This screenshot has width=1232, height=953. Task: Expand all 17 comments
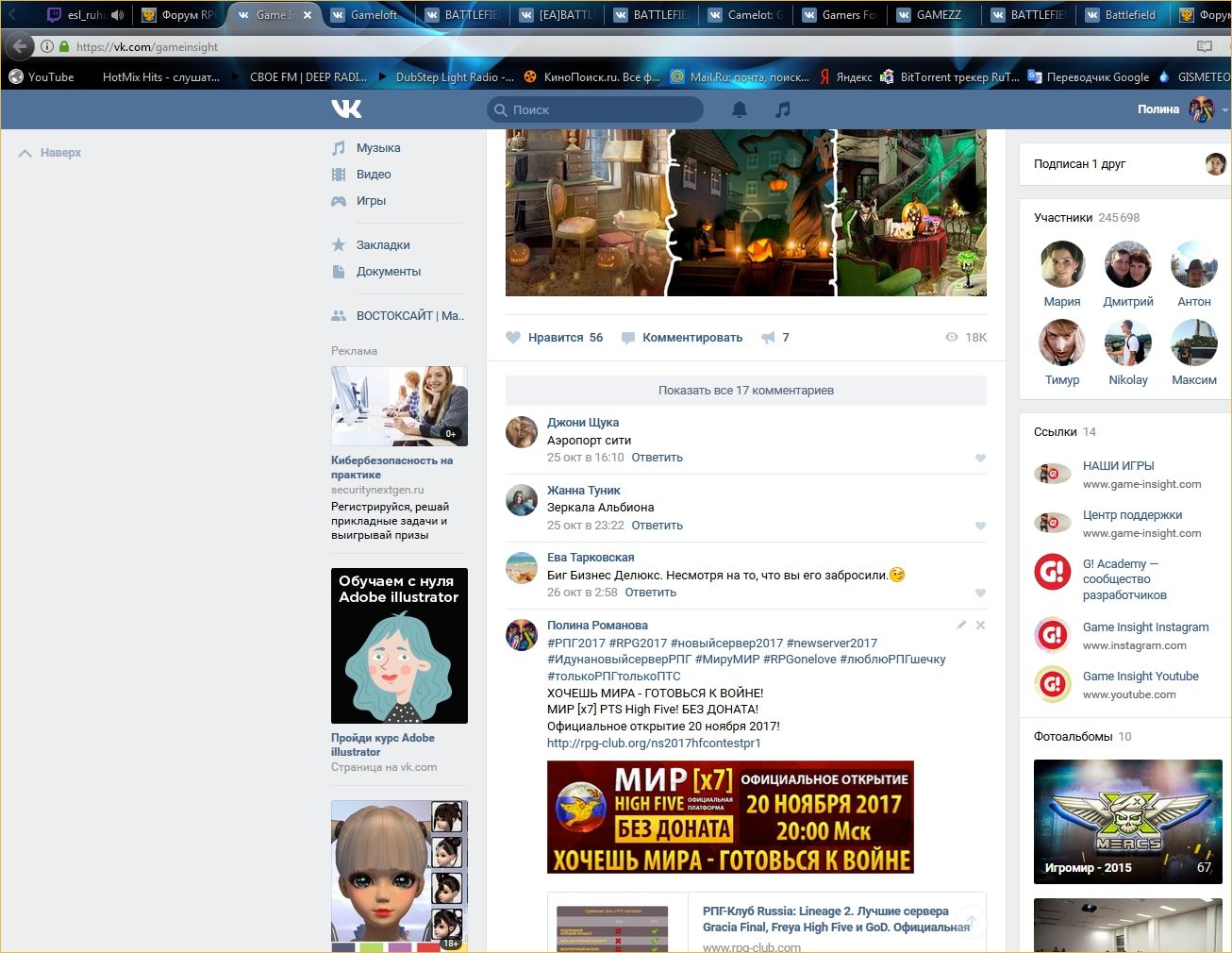[x=745, y=391]
